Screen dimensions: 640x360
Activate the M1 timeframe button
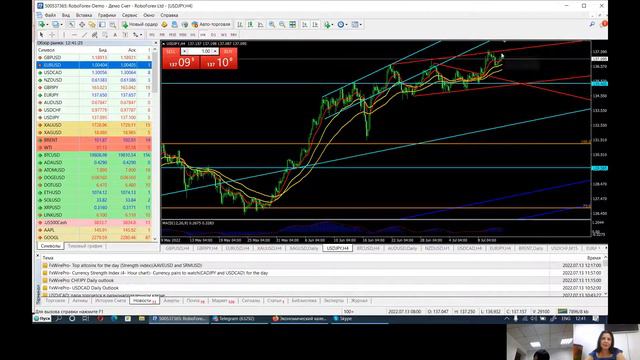coord(152,35)
